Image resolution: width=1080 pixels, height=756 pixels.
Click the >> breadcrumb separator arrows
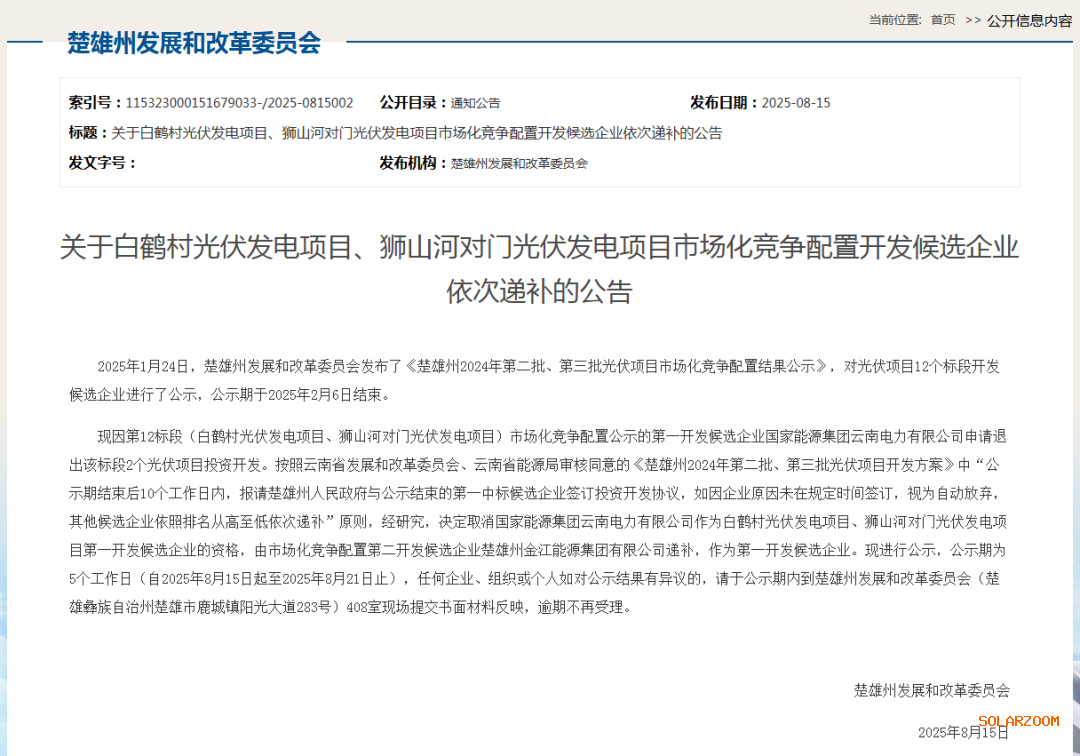972,21
